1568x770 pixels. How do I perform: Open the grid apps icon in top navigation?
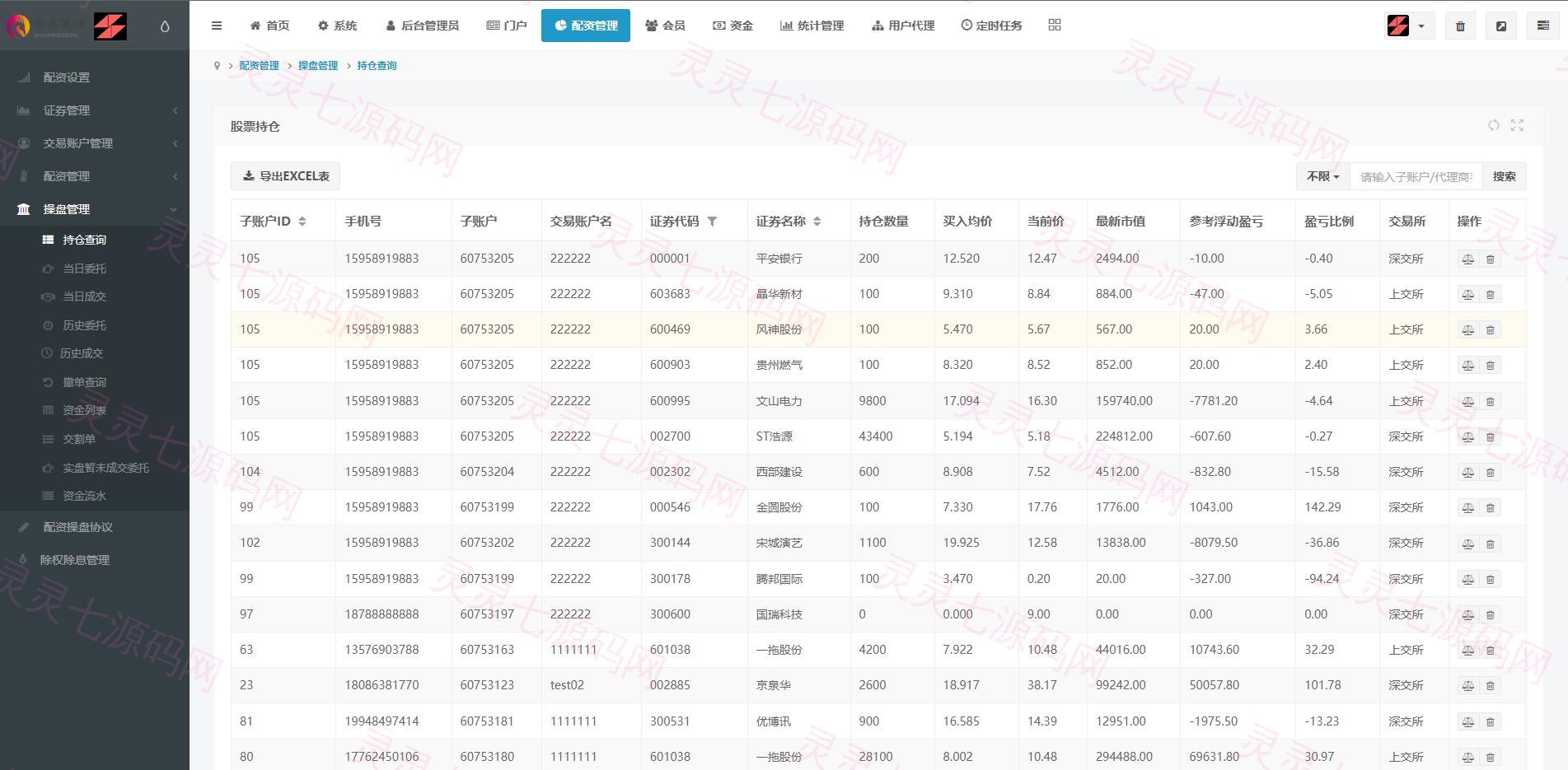[x=1055, y=25]
